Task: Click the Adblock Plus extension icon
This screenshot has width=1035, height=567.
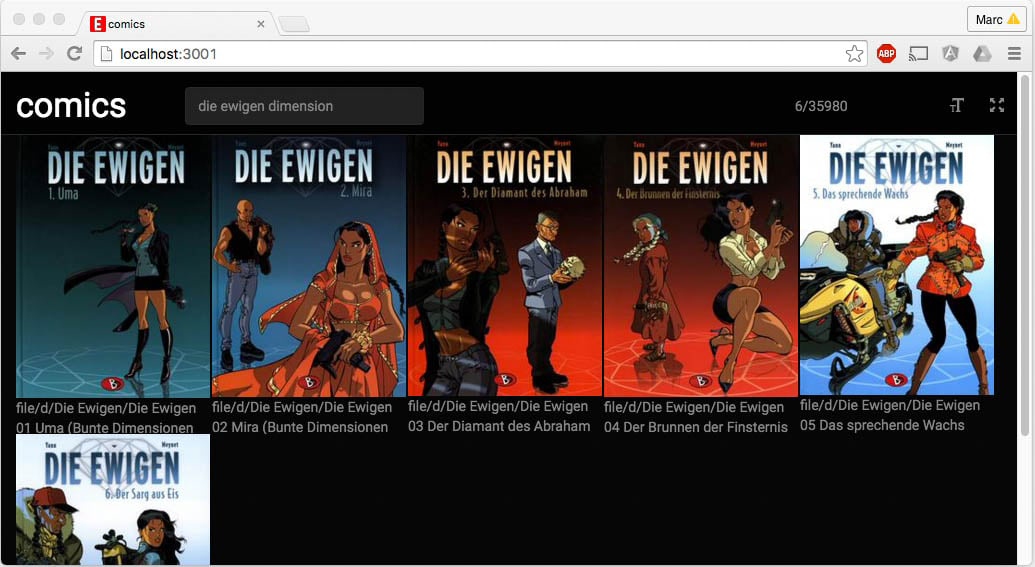Action: 886,54
